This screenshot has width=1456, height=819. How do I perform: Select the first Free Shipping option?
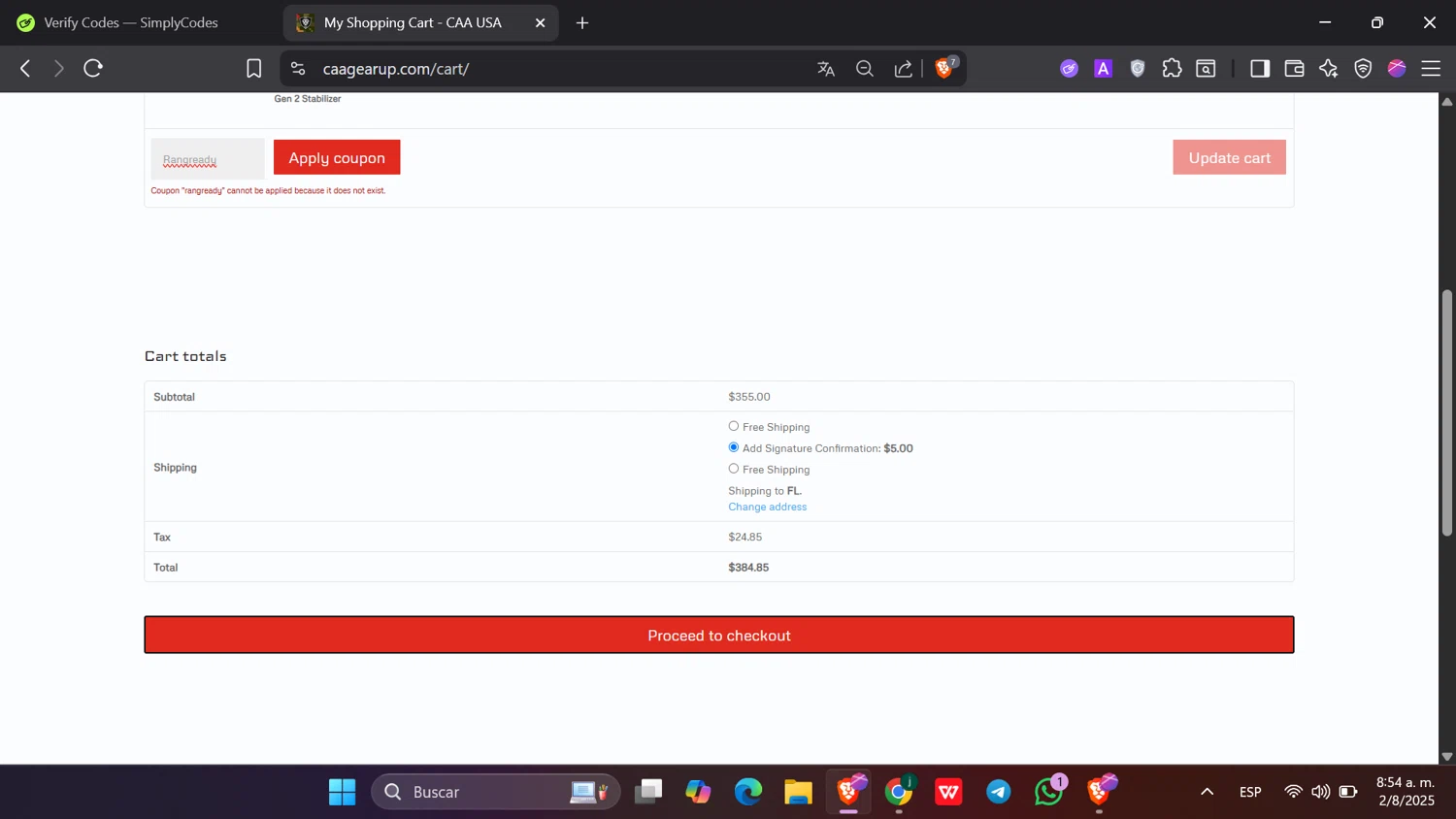734,426
